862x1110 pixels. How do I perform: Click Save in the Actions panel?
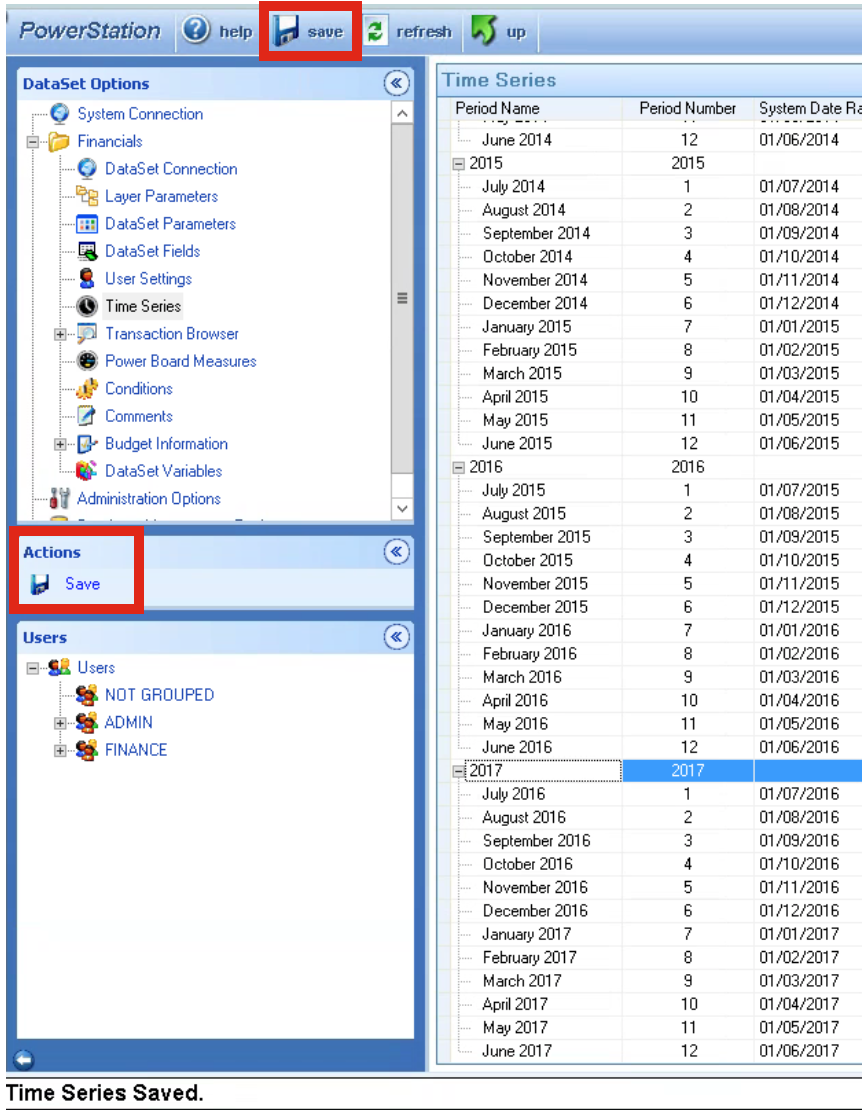coord(81,584)
